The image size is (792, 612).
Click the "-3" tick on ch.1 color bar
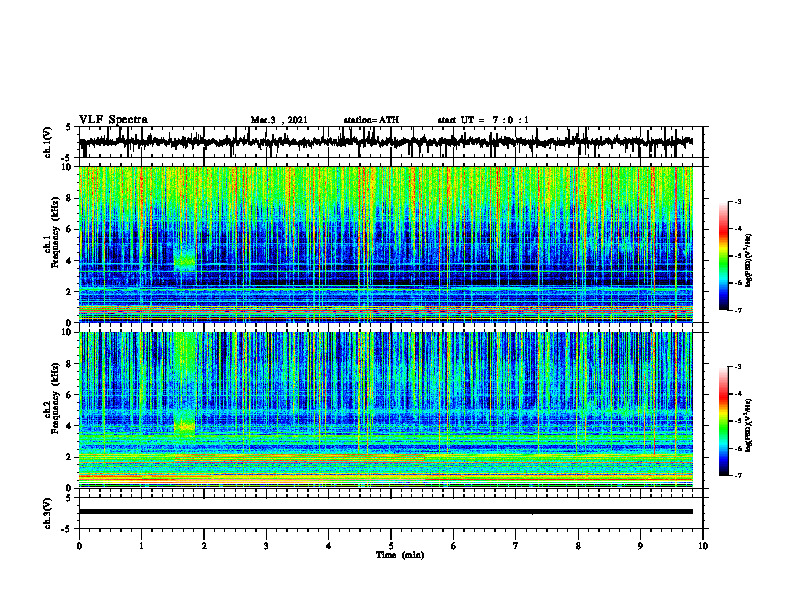[738, 202]
